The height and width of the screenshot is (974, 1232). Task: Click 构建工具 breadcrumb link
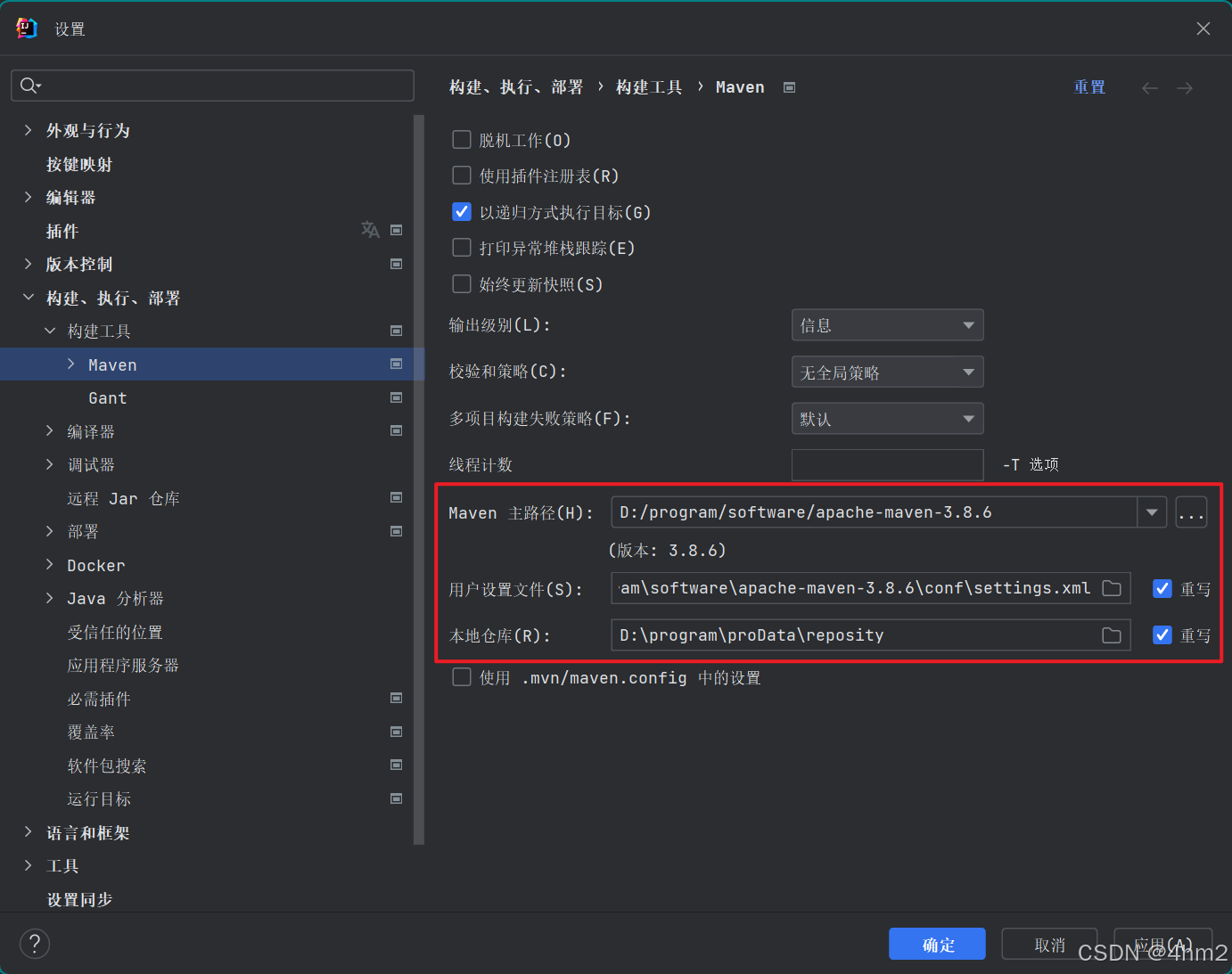(649, 87)
